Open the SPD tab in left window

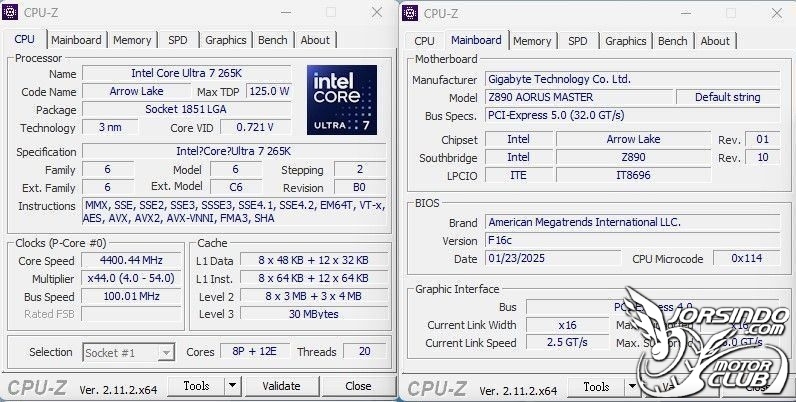[178, 40]
